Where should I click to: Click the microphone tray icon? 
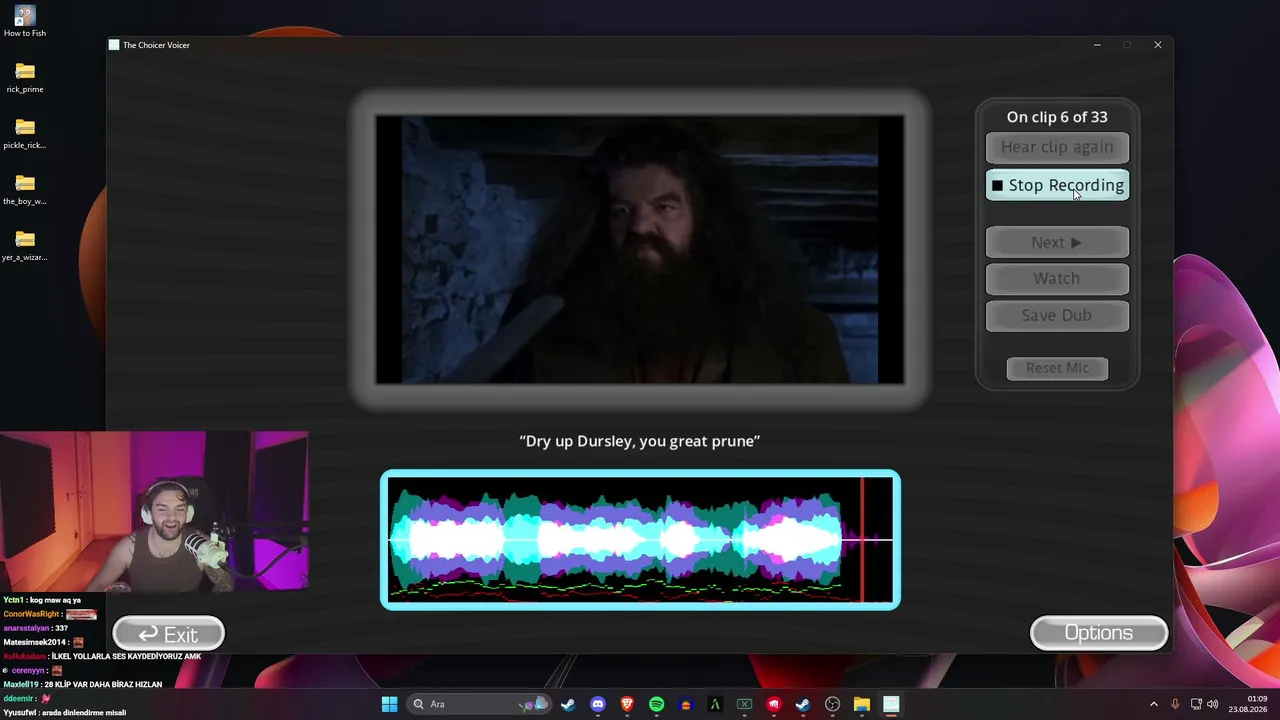pyautogui.click(x=1175, y=704)
